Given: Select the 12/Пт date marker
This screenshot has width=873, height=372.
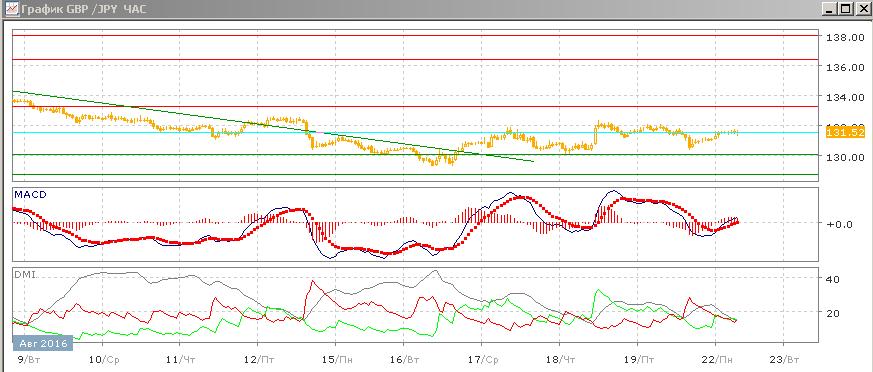Looking at the screenshot, I should pos(258,359).
